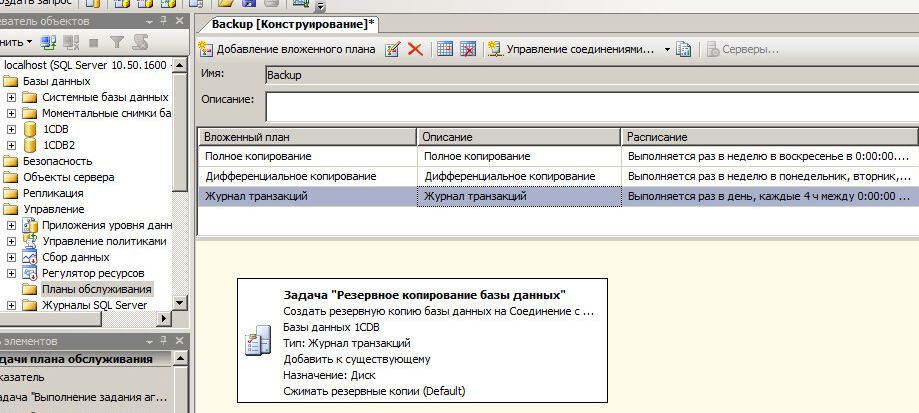The image size is (919, 413).
Task: Expand Системные базы данных node
Action: pyautogui.click(x=11, y=97)
